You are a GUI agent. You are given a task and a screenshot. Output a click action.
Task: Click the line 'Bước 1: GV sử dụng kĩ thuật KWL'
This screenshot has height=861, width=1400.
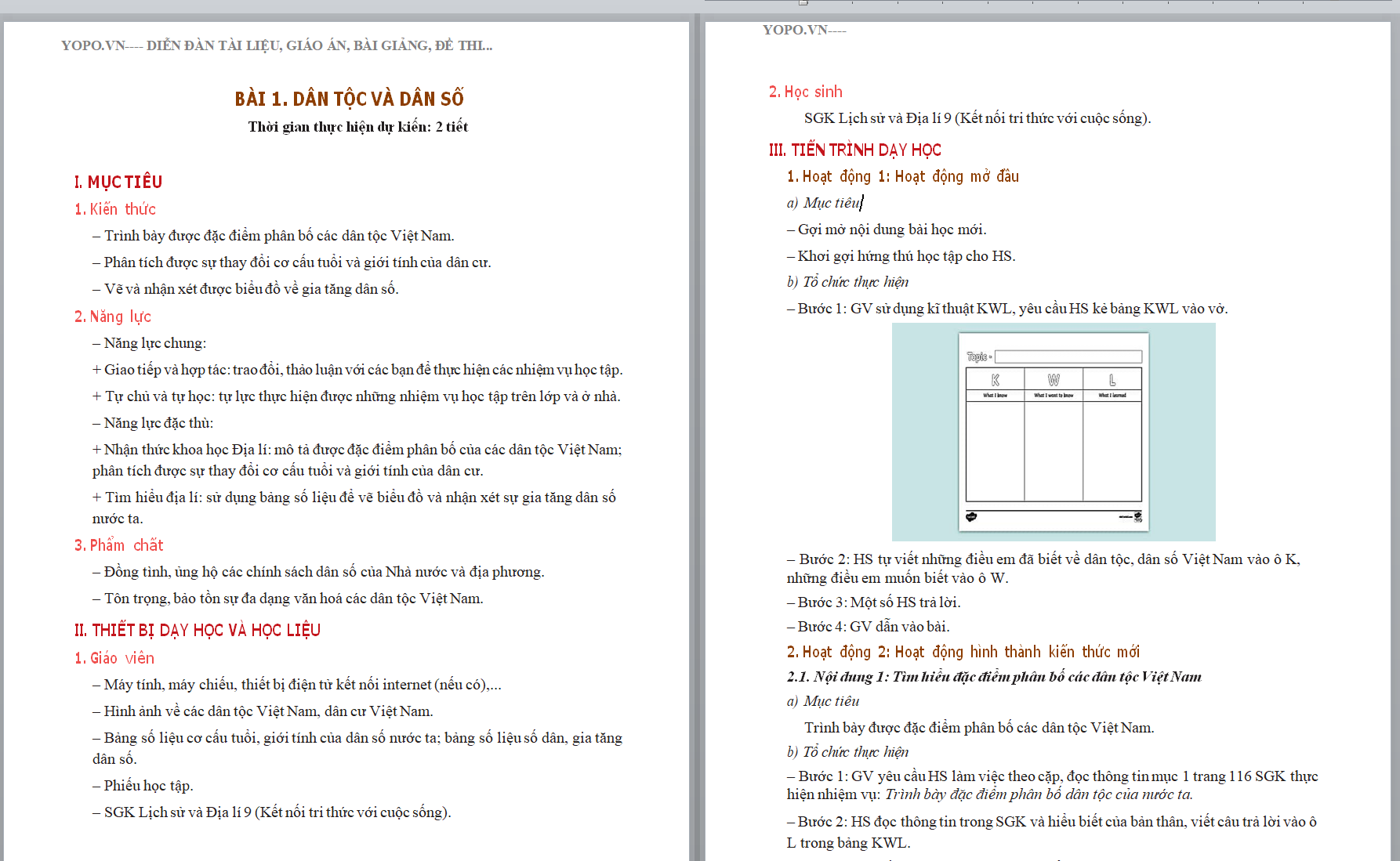pyautogui.click(x=1007, y=309)
